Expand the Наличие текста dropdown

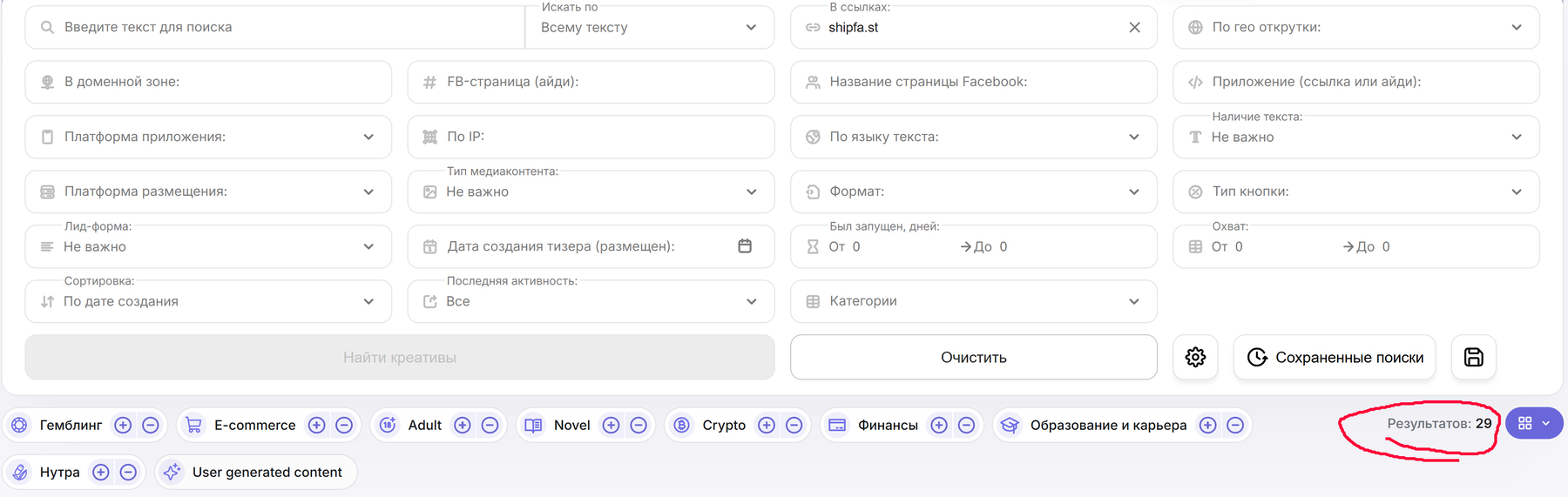pyautogui.click(x=1356, y=137)
